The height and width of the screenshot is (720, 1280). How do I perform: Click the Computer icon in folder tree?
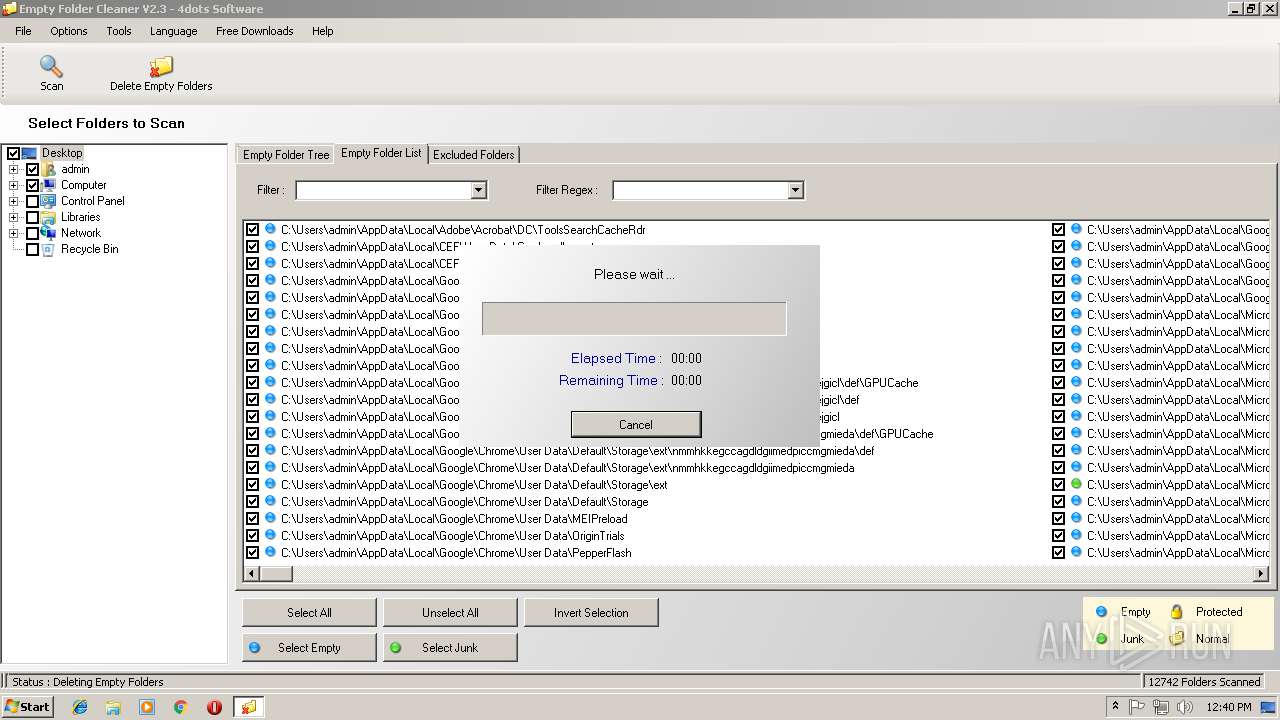tap(49, 185)
